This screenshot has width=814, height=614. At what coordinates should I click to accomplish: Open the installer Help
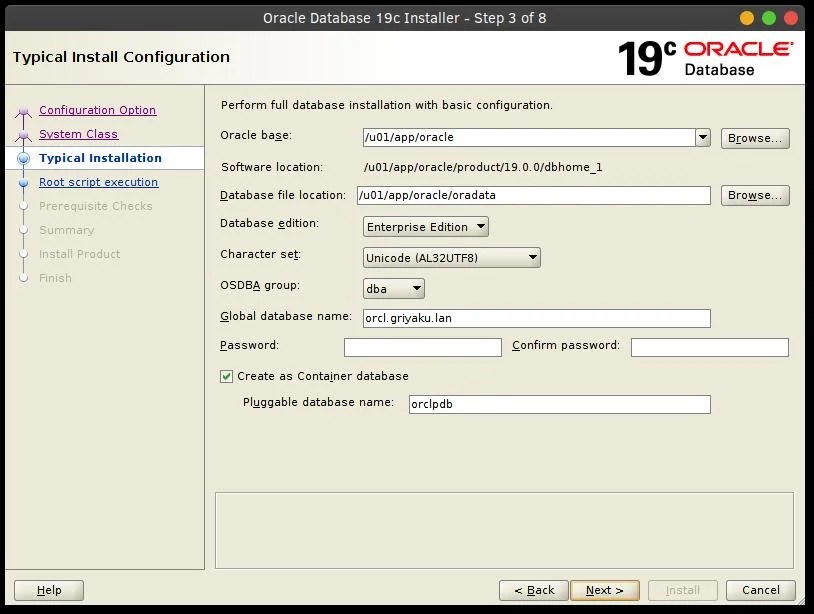click(x=48, y=590)
